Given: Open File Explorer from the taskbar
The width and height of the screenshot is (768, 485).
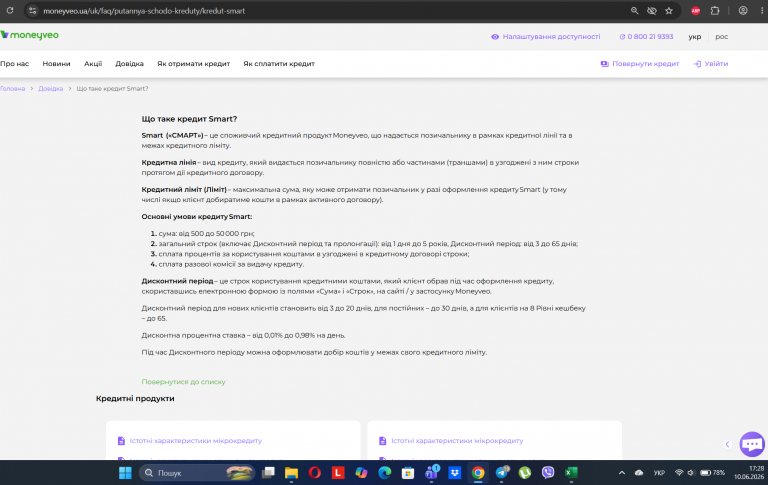Looking at the screenshot, I should point(291,473).
